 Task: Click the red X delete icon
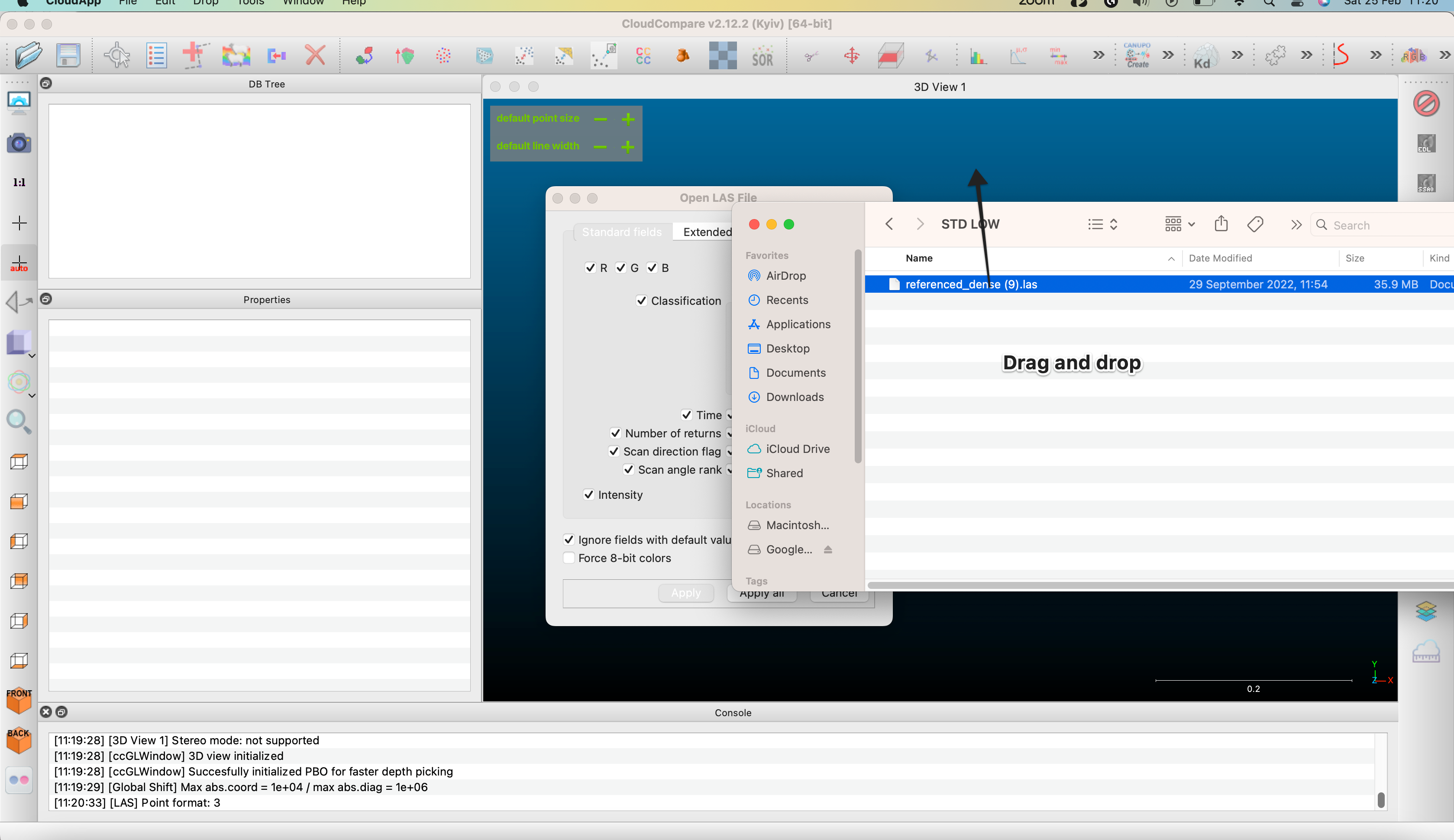click(315, 55)
